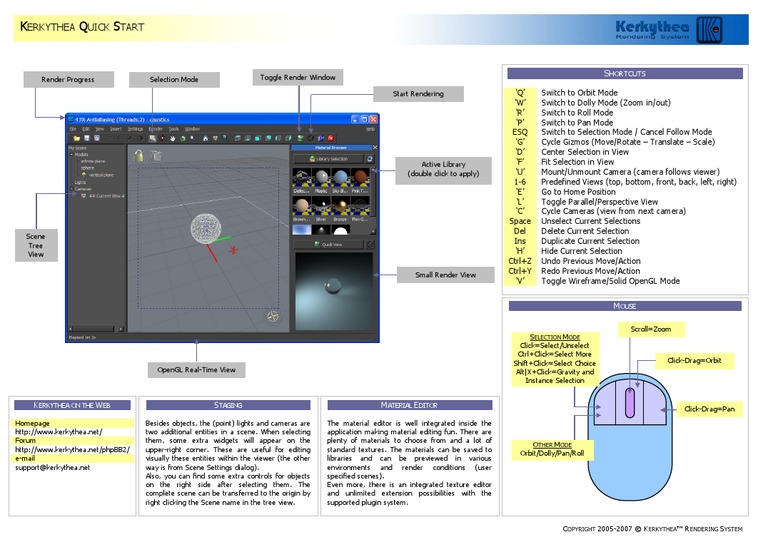Click the navigation compass in viewport corner
Image resolution: width=768 pixels, height=542 pixels.
point(272,316)
